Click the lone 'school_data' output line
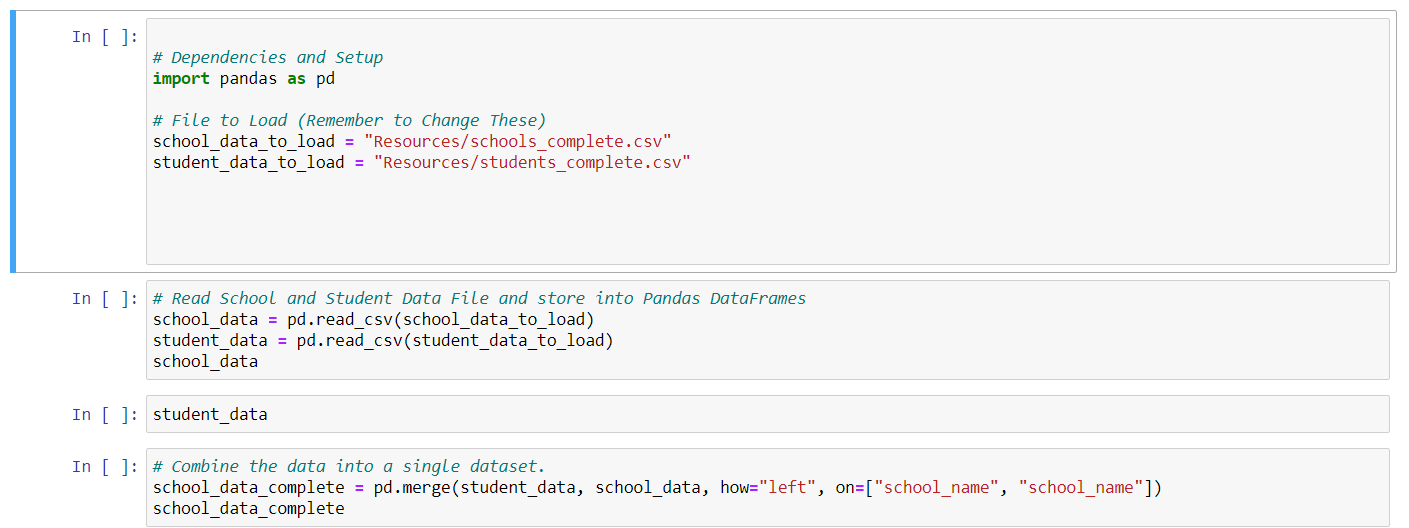The height and width of the screenshot is (528, 1409). (206, 361)
